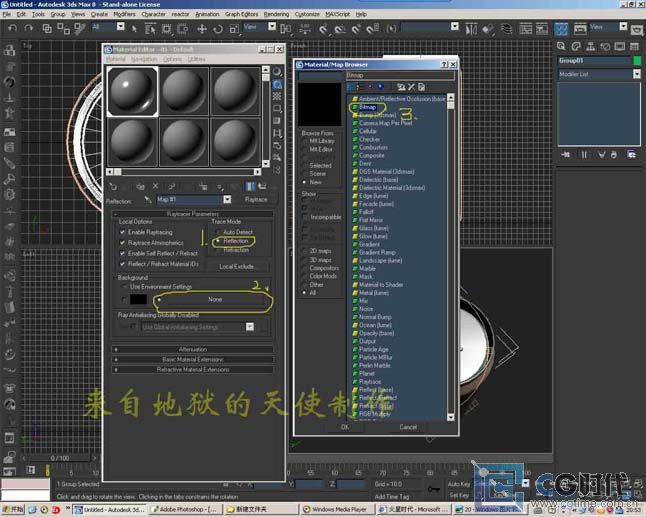The height and width of the screenshot is (517, 646).
Task: Click Reset Map/Mtl X icon in Material Editor
Action: click(x=156, y=186)
